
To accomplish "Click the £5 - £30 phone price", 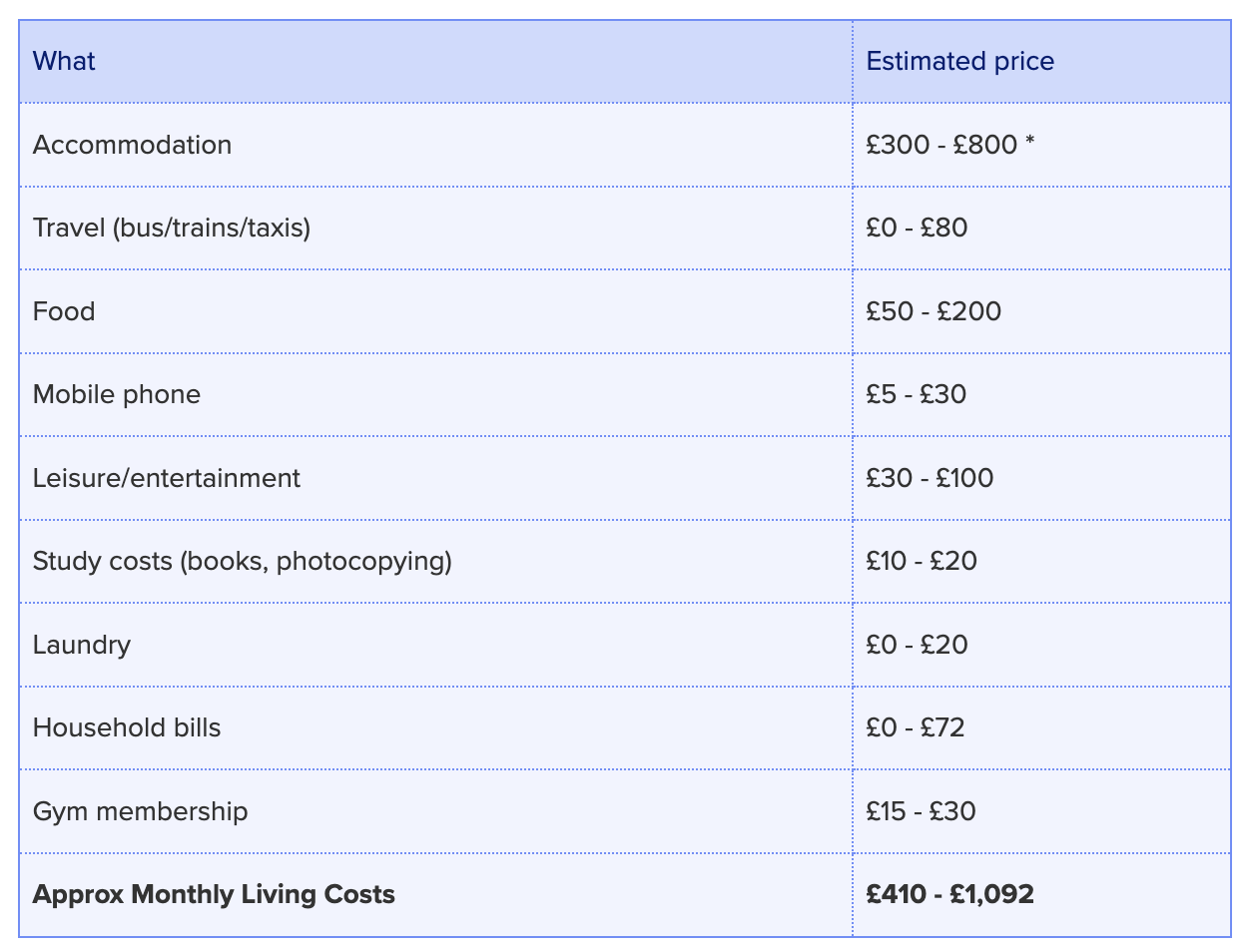I will click(916, 394).
